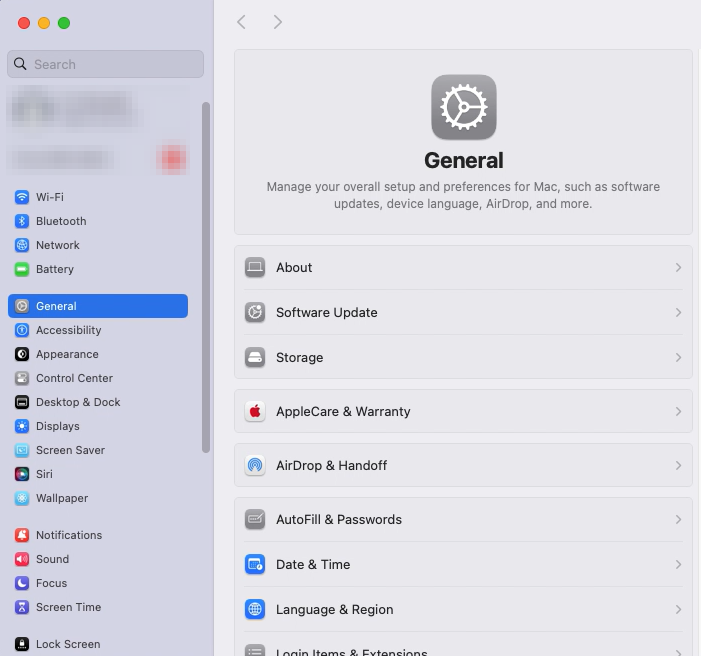
Task: Click the Siri icon in sidebar
Action: (x=22, y=474)
